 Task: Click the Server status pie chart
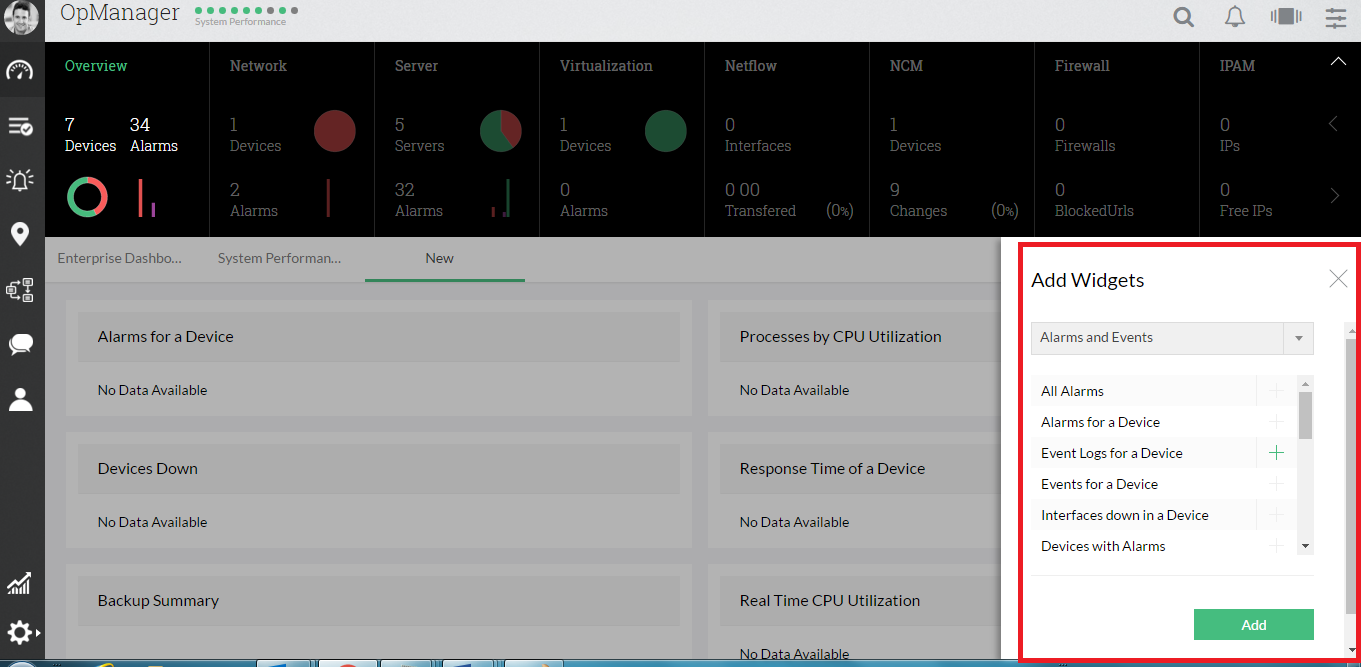click(501, 131)
